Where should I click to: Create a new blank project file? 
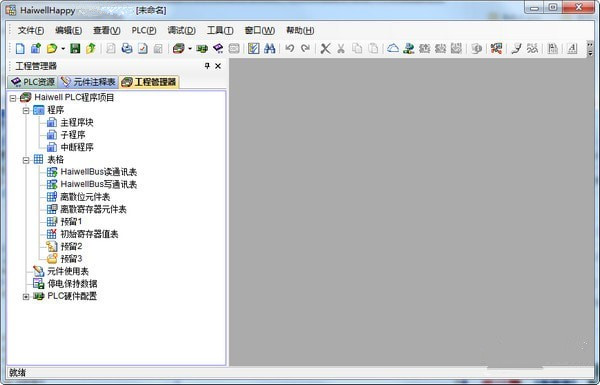20,49
